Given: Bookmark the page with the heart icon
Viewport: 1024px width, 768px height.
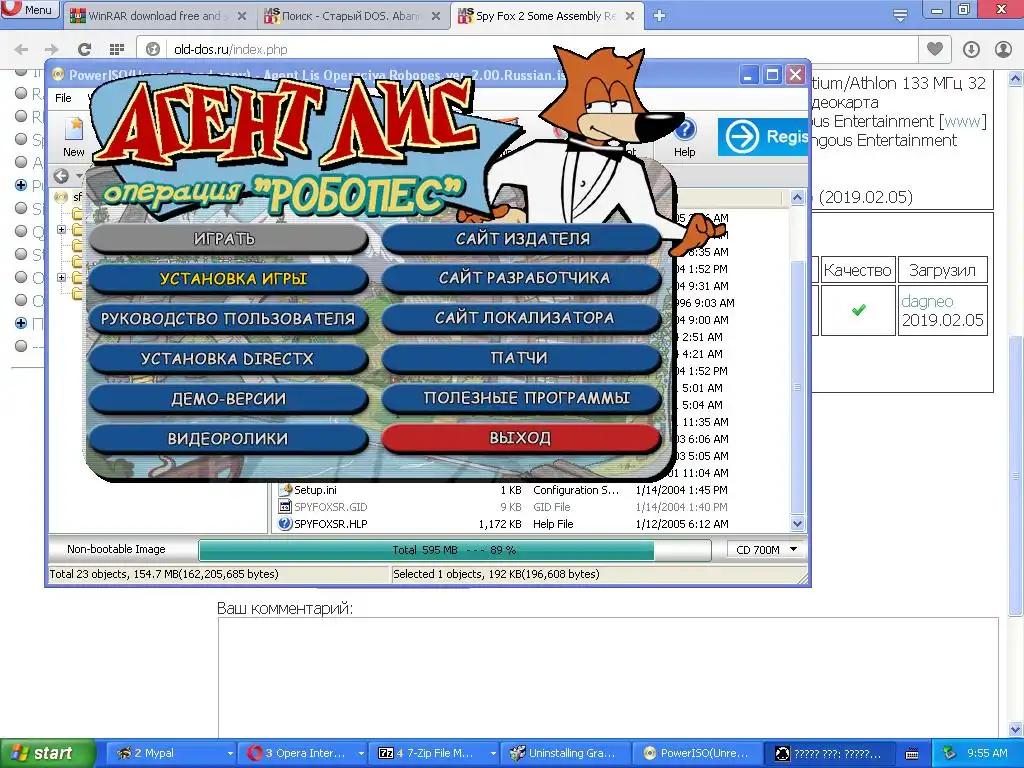Looking at the screenshot, I should (x=935, y=49).
